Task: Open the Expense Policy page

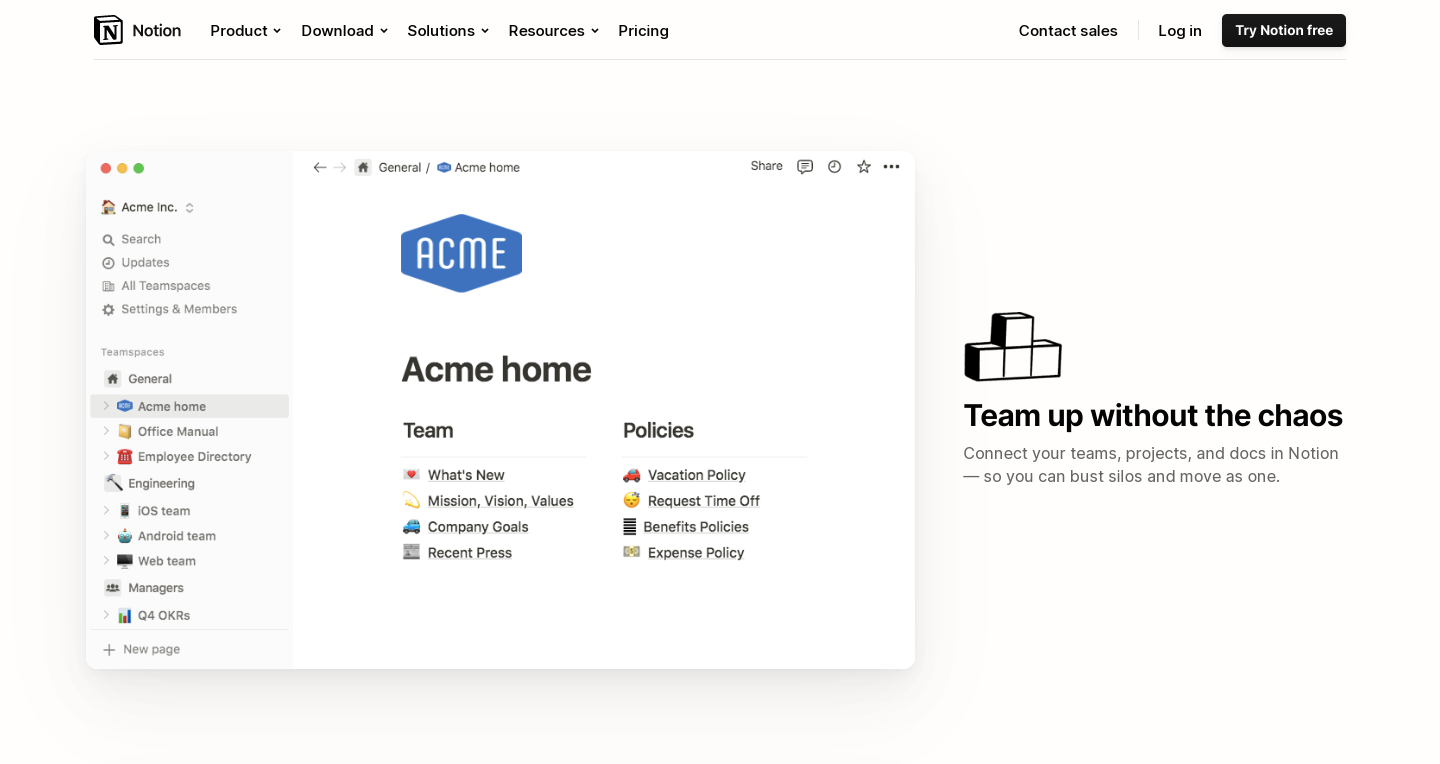Action: tap(696, 553)
